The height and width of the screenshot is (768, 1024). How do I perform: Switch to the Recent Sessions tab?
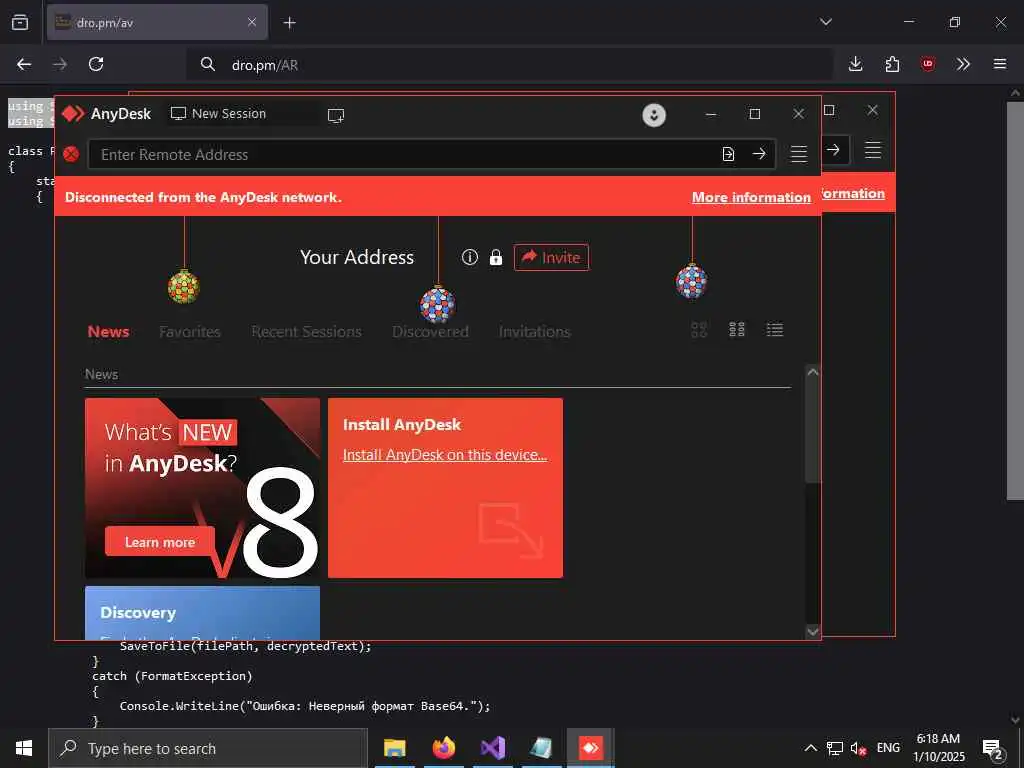tap(306, 332)
